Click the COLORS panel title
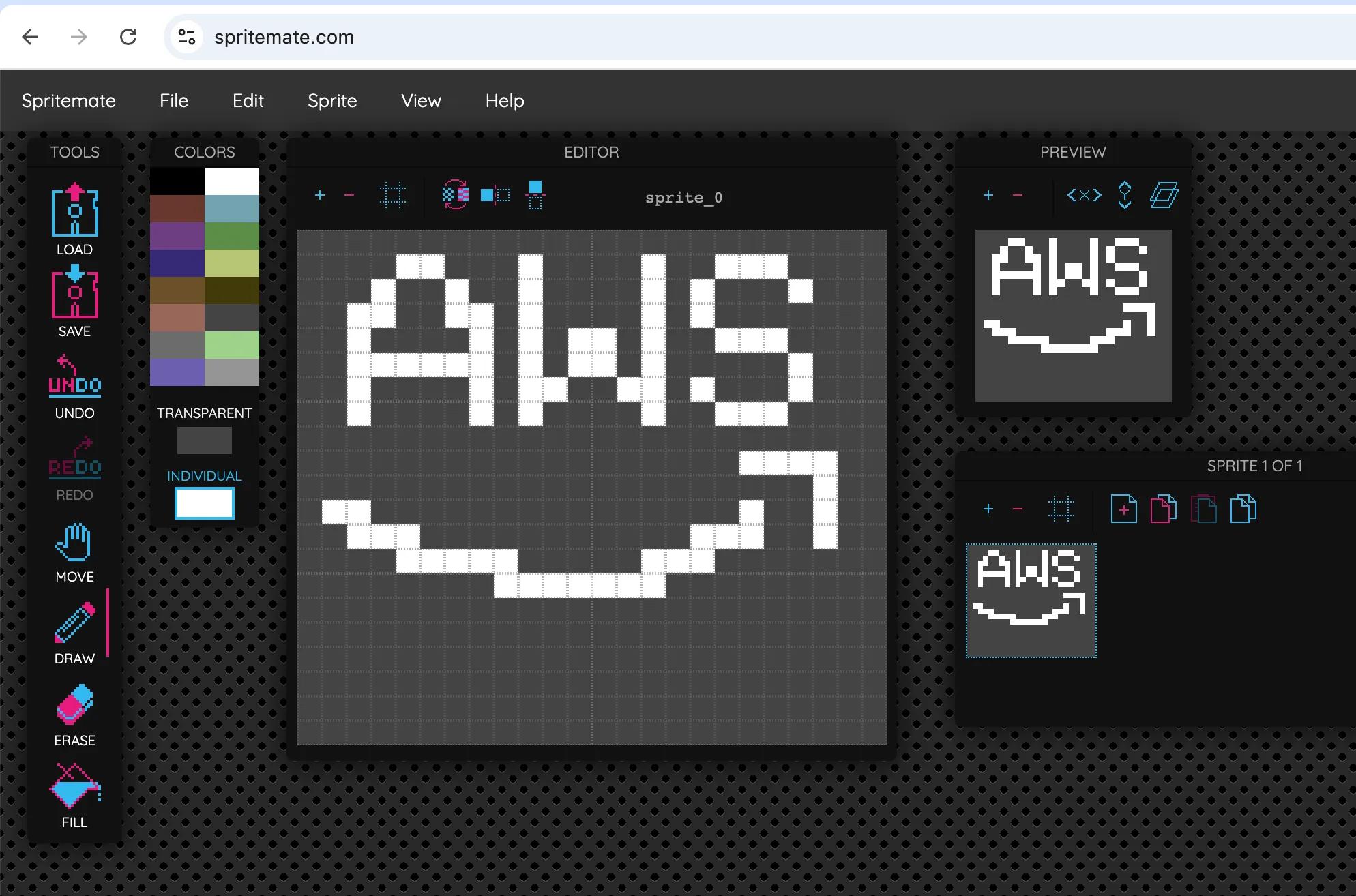The image size is (1356, 896). click(205, 152)
